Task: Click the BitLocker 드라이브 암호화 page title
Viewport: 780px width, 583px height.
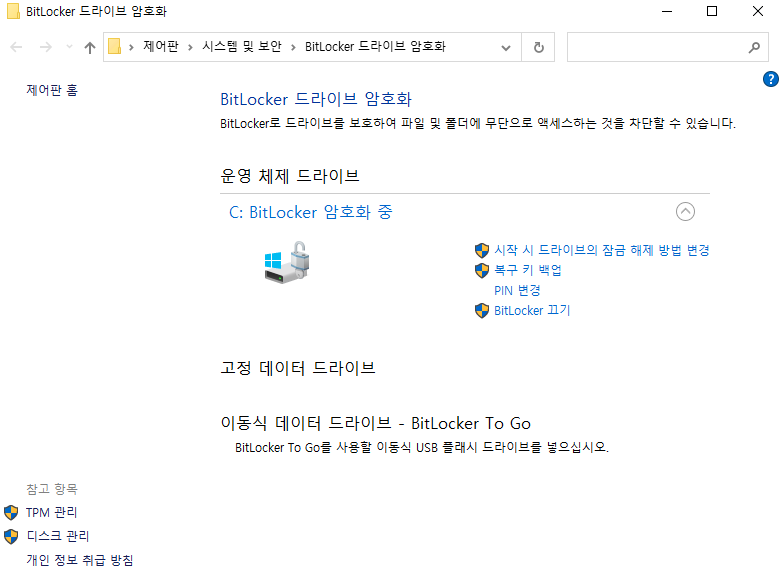Action: [316, 99]
